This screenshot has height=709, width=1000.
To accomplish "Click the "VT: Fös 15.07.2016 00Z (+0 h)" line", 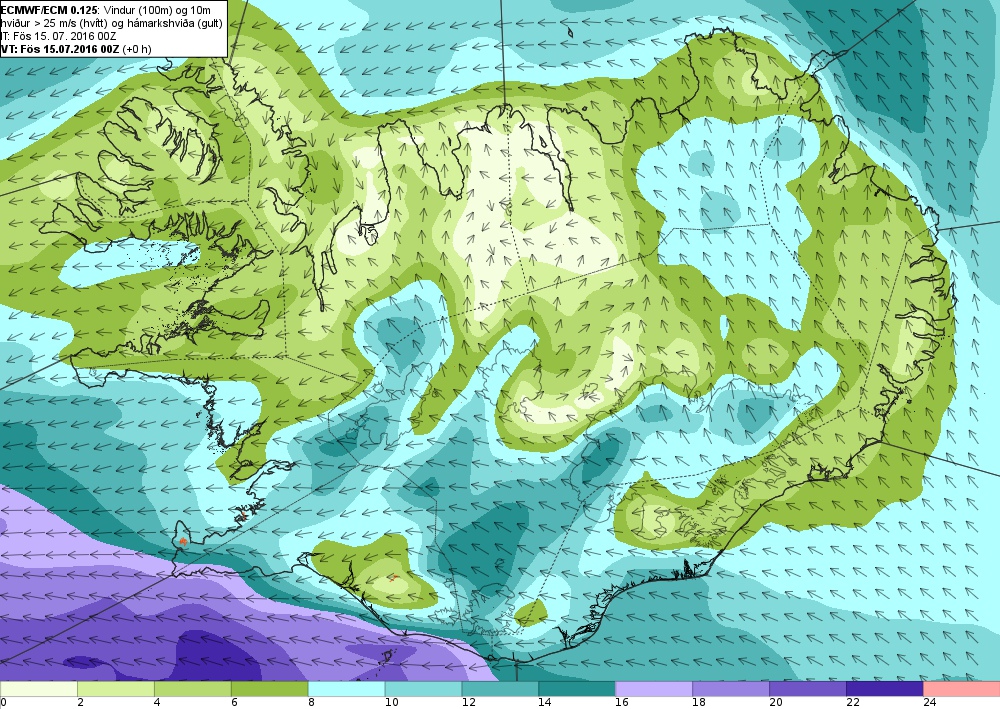I will tap(76, 48).
